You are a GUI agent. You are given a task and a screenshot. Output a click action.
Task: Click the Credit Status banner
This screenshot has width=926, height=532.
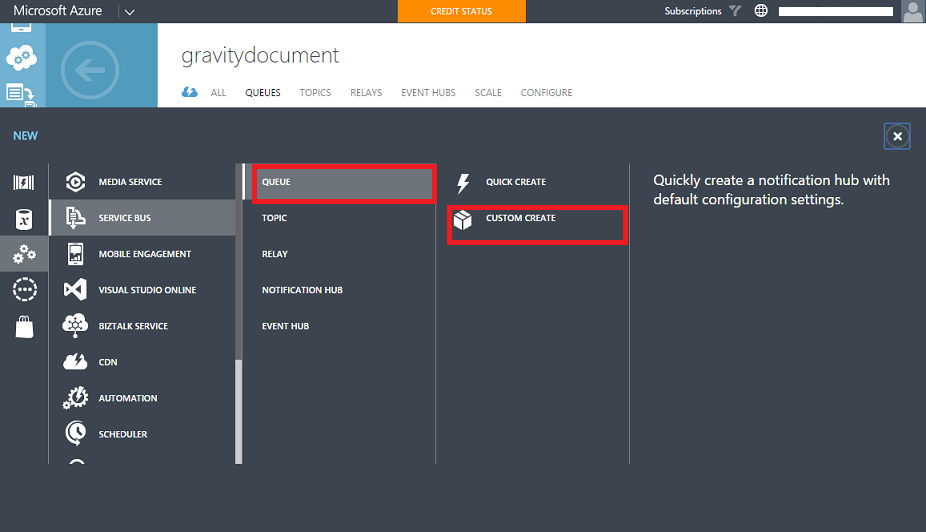point(461,11)
